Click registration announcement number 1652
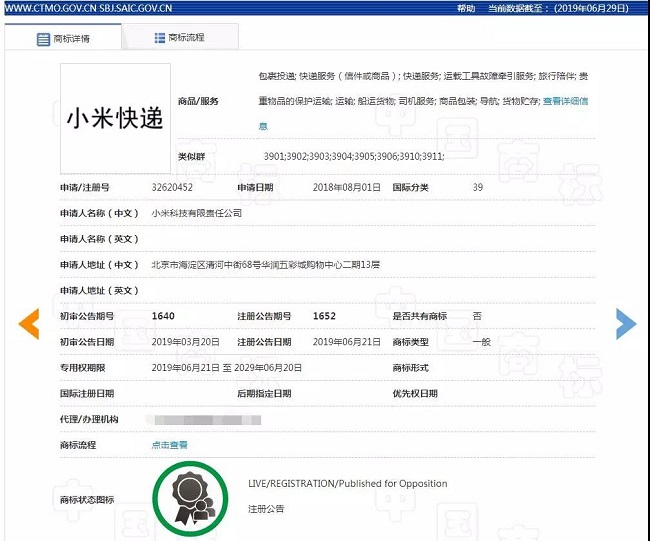Viewport: 650px width, 541px height. 324,316
